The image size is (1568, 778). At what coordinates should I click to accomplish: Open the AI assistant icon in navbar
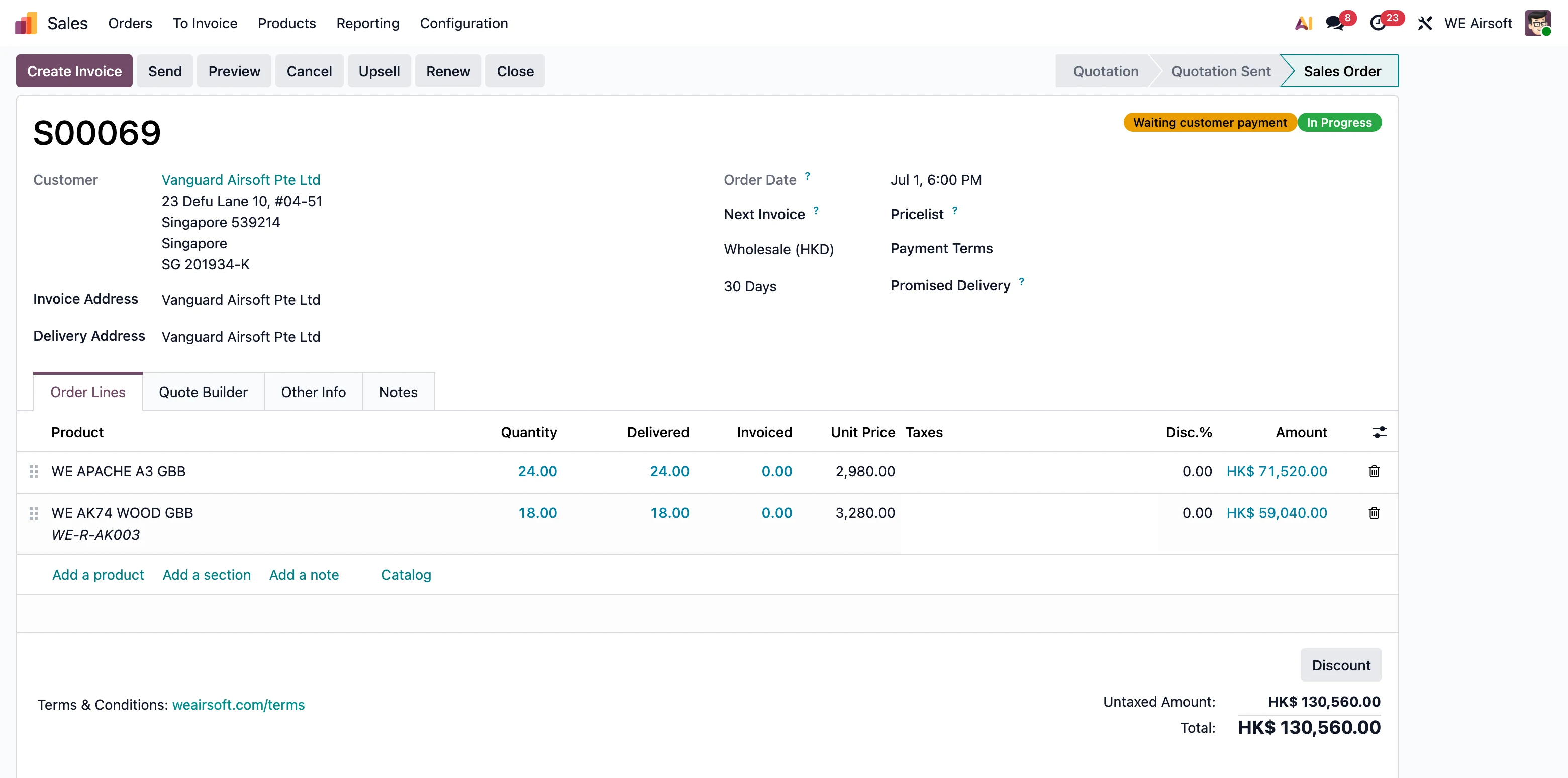[x=1303, y=23]
